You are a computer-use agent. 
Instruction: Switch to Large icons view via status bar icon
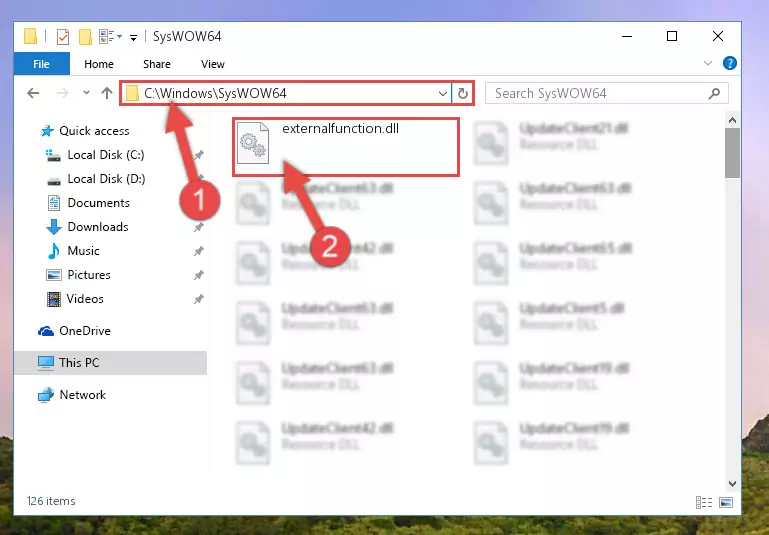(x=726, y=502)
